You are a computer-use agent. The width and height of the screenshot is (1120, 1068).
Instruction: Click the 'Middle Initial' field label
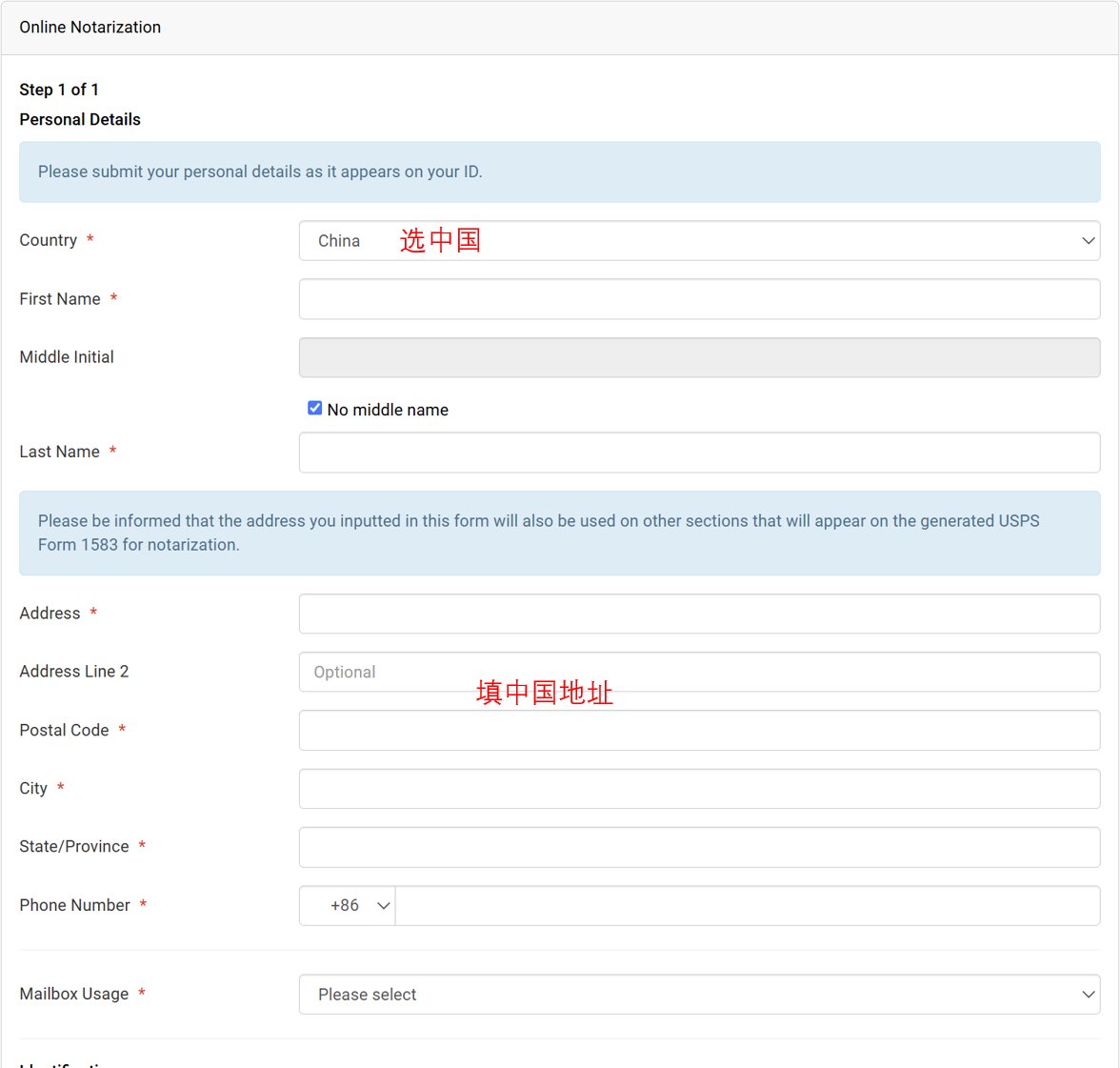click(67, 356)
